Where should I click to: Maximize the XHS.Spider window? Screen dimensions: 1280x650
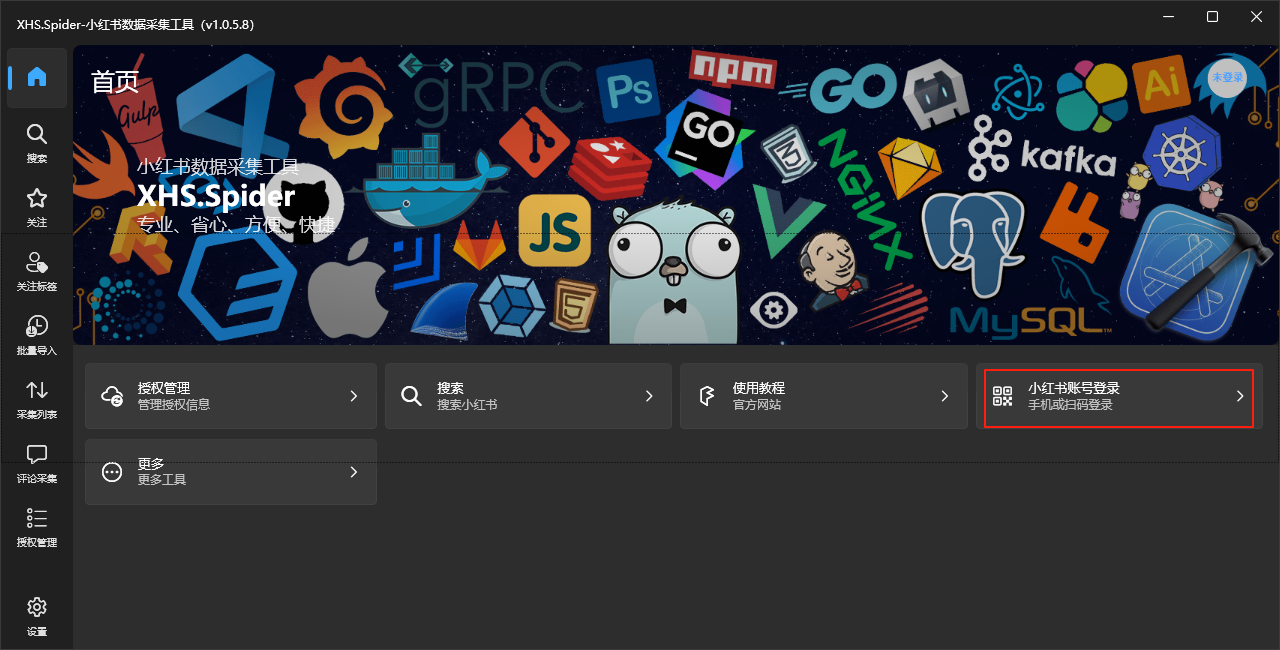tap(1212, 17)
